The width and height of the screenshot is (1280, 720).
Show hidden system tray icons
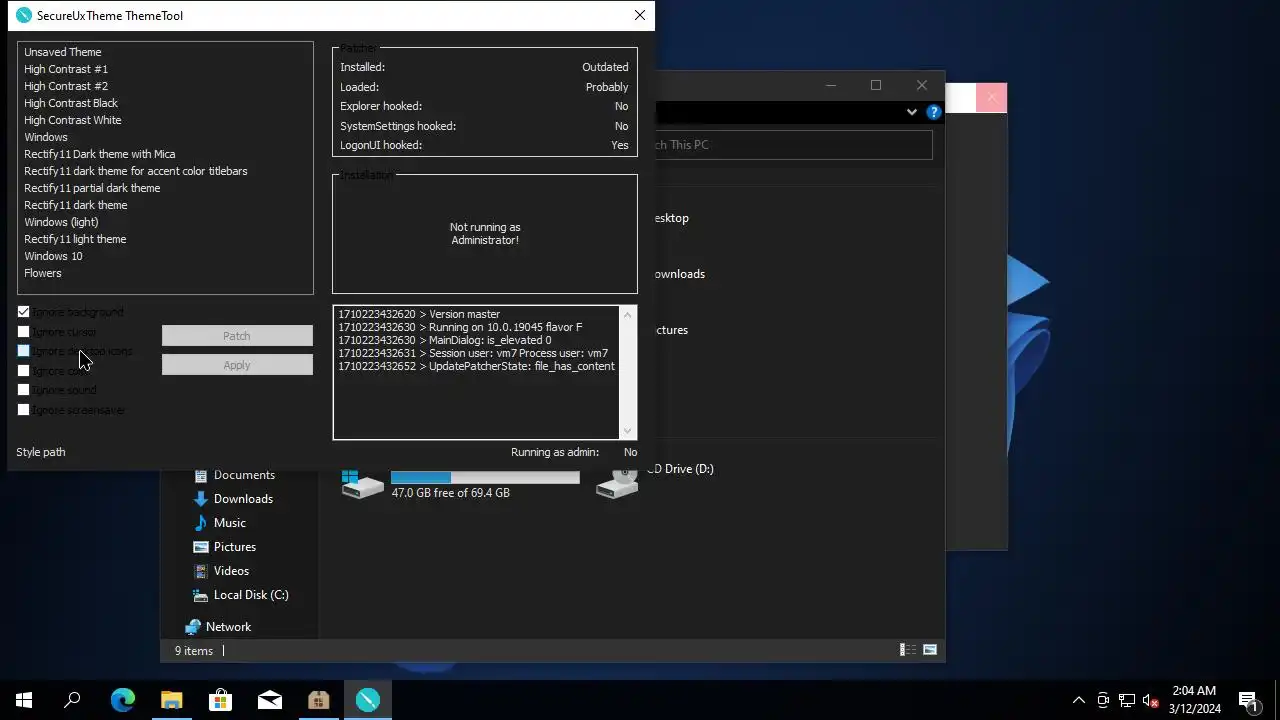click(x=1079, y=700)
